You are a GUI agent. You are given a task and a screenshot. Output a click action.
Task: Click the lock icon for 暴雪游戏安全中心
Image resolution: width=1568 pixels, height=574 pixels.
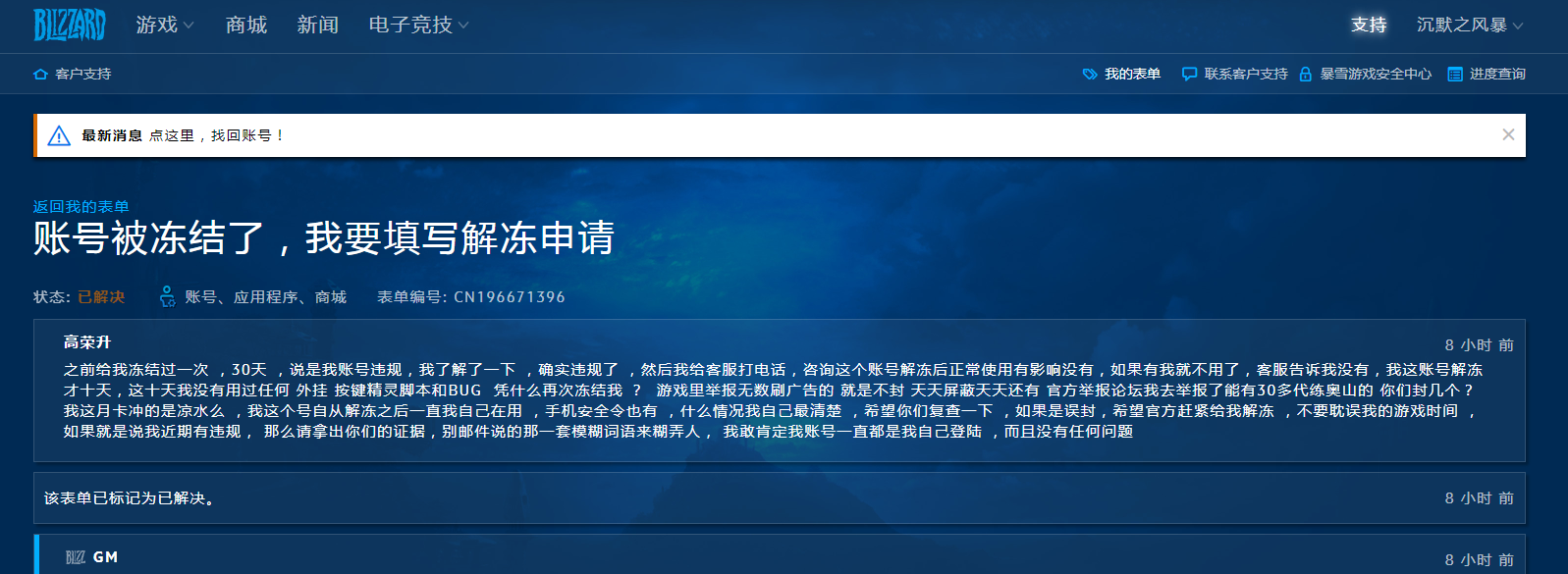(x=1306, y=75)
